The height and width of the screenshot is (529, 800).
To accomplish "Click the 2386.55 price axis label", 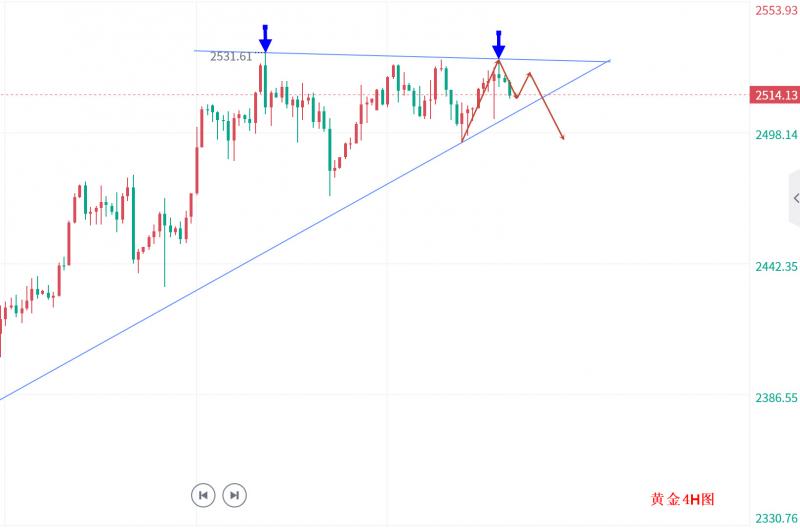I will (x=776, y=398).
